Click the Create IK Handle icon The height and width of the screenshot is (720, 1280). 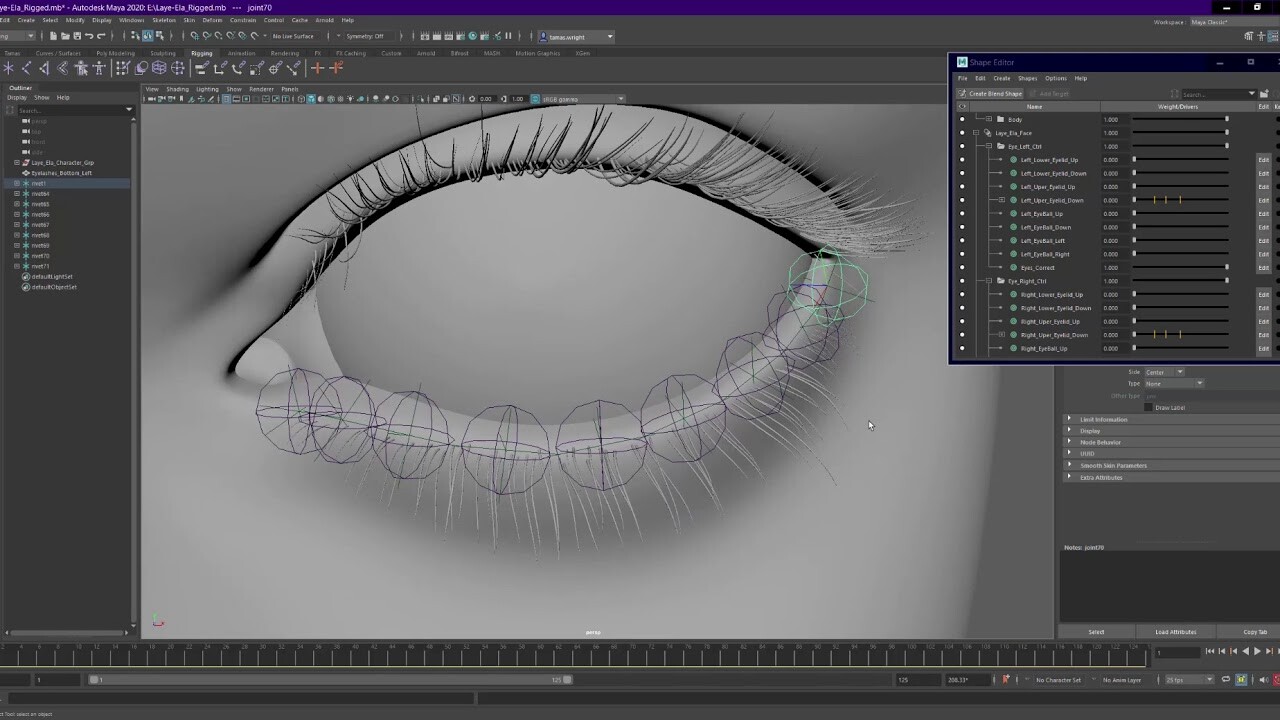click(x=25, y=68)
